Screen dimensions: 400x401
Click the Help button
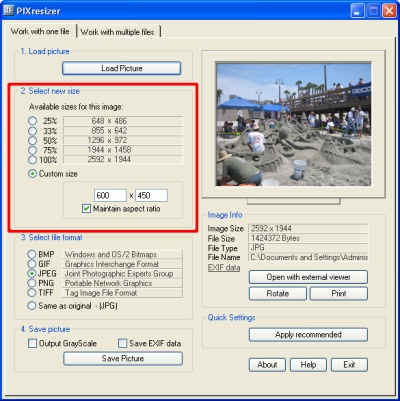click(308, 365)
